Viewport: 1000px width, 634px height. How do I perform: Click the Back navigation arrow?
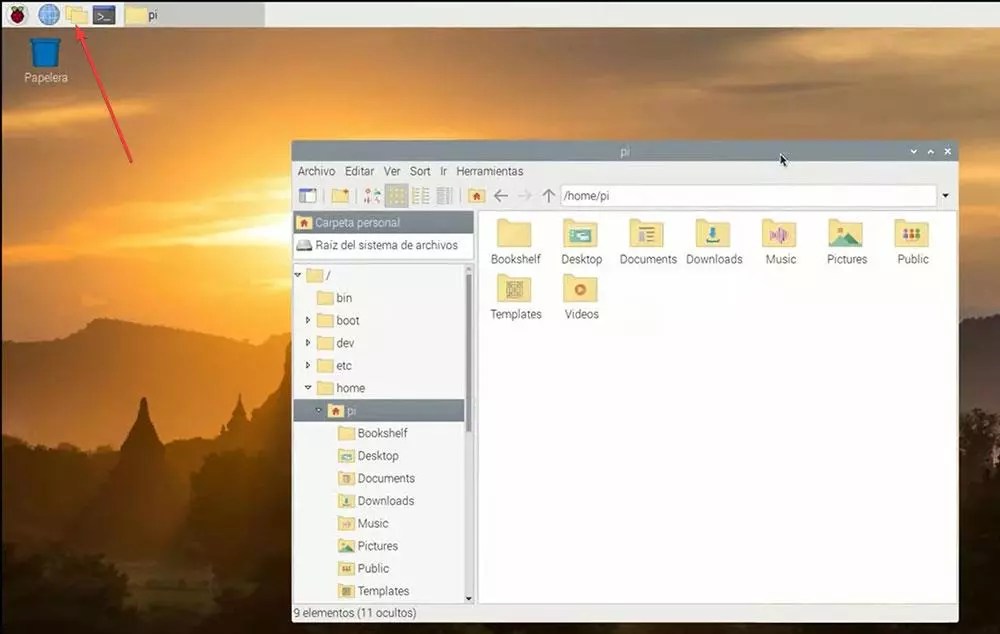[502, 196]
